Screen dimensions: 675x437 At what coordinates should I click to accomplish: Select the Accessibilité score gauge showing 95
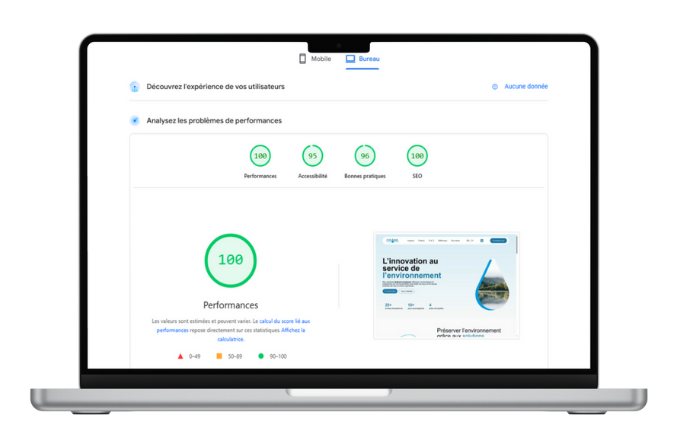pos(312,156)
